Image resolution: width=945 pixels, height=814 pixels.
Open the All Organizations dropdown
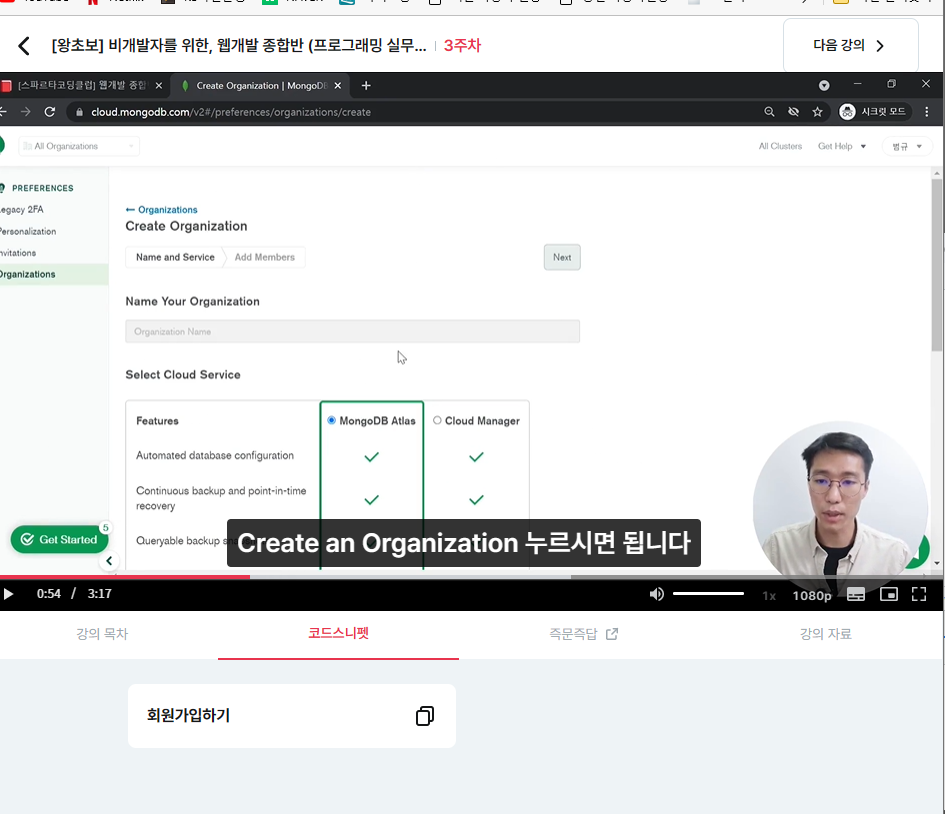(79, 146)
